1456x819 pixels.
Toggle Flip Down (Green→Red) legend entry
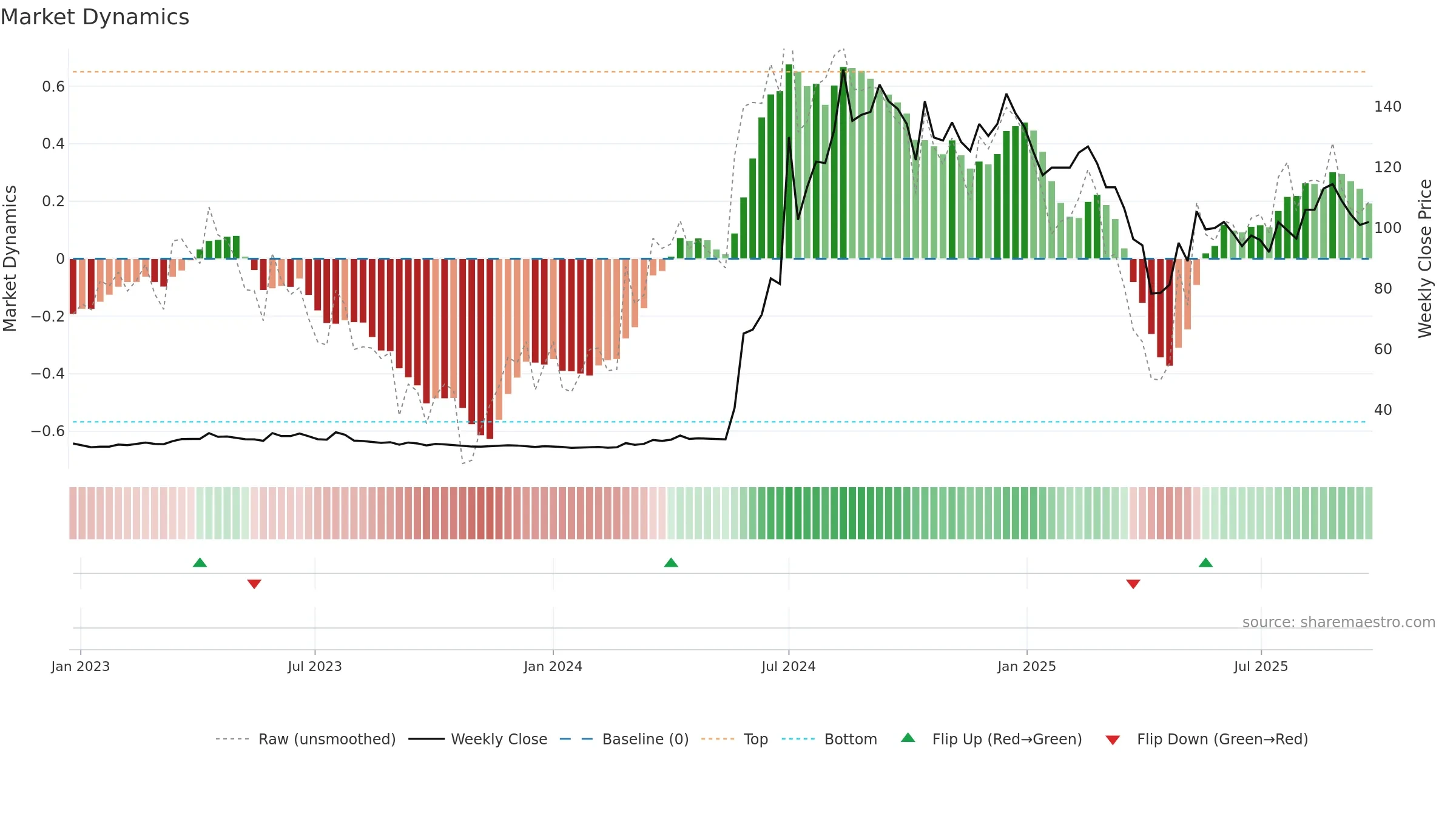tap(1207, 739)
